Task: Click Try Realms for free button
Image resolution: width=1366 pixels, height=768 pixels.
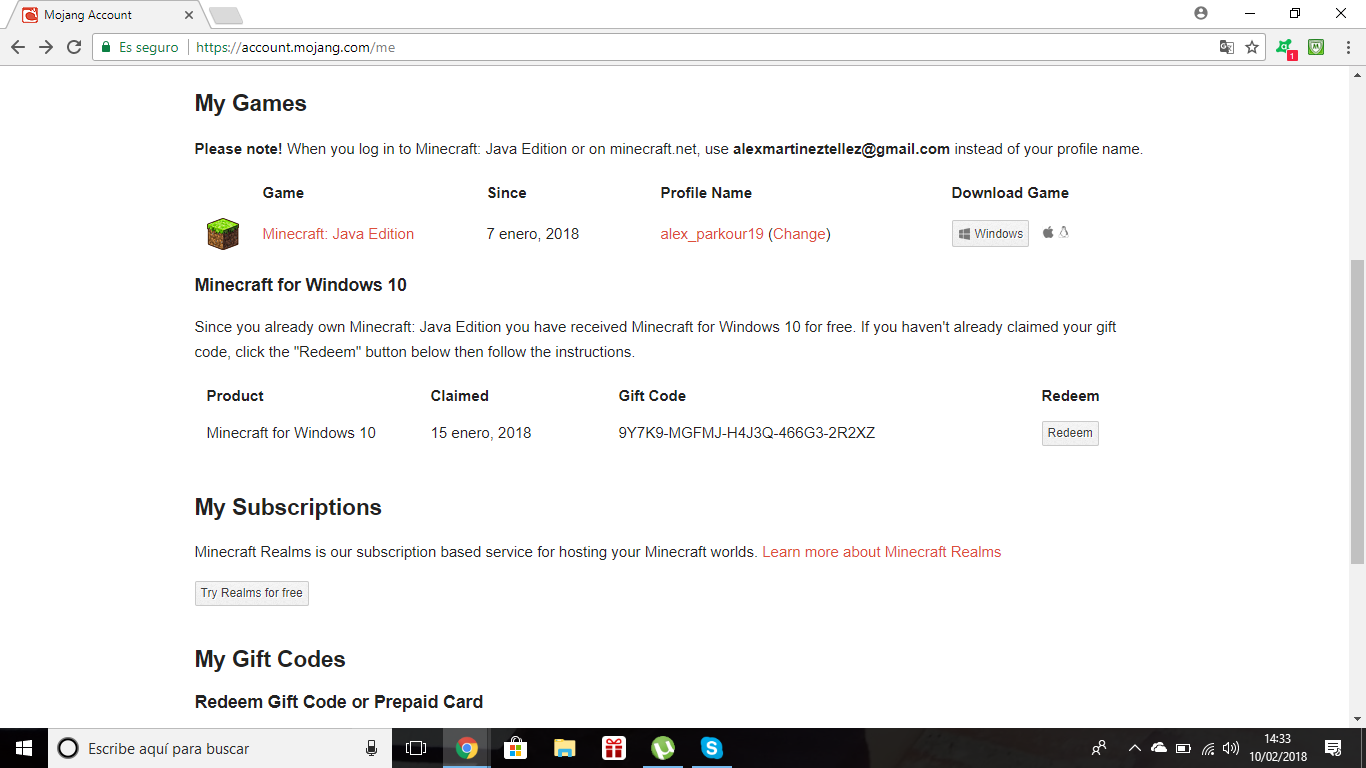Action: [x=252, y=593]
